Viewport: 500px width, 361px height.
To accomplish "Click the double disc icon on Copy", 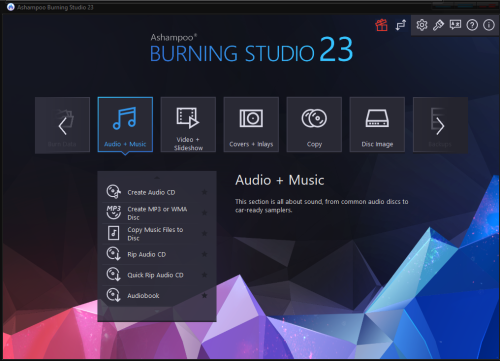I will (x=314, y=118).
